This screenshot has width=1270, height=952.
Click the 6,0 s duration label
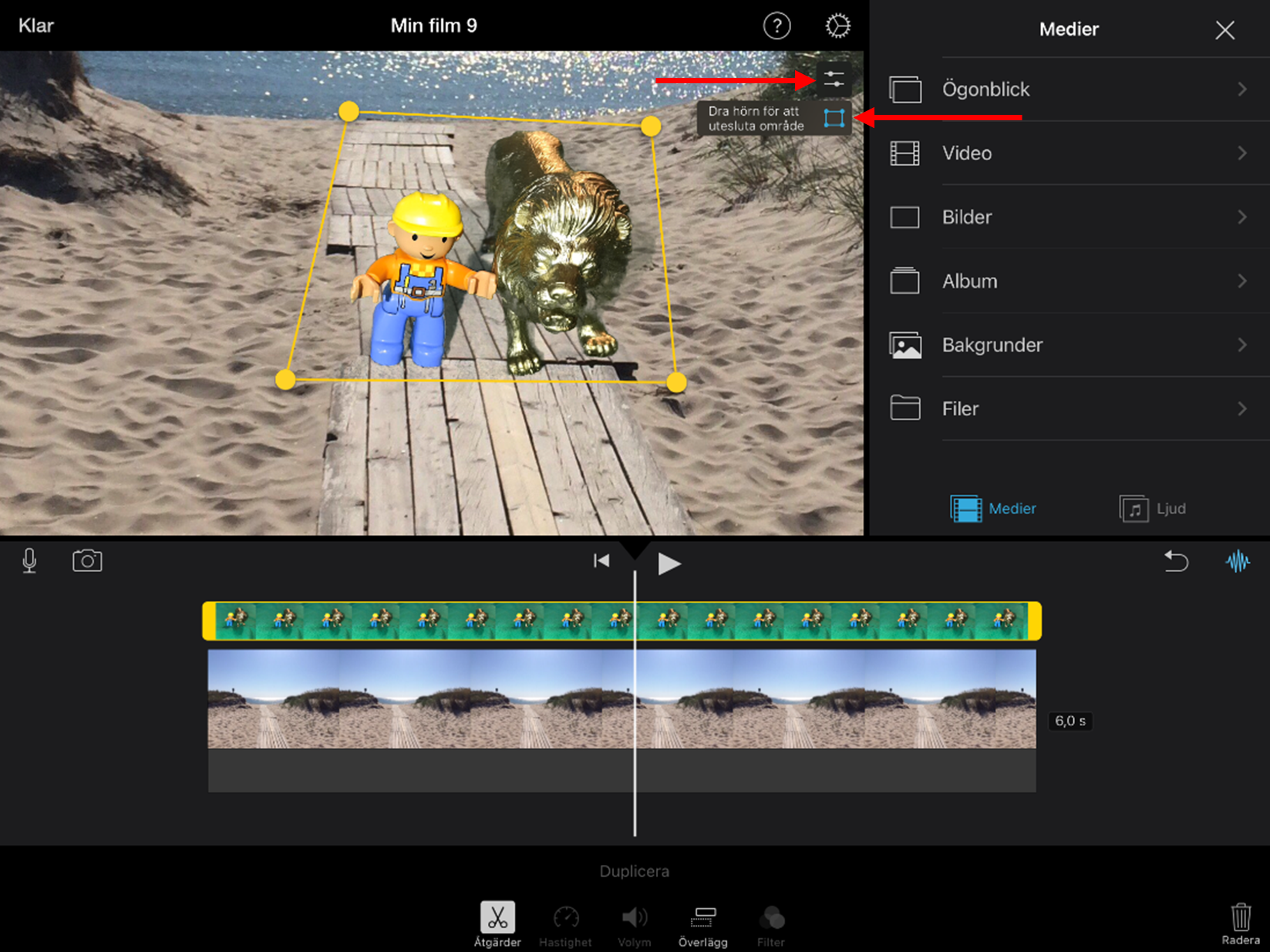[x=1070, y=721]
